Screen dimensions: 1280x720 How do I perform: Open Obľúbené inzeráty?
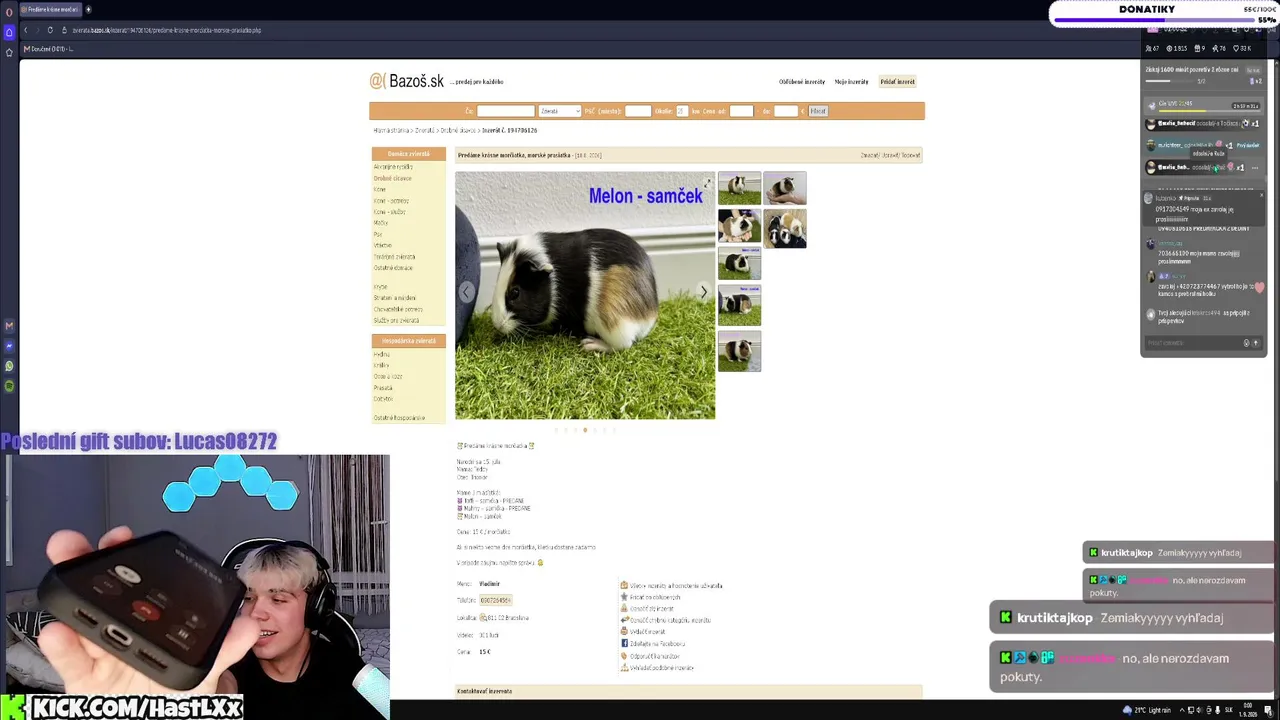point(802,82)
